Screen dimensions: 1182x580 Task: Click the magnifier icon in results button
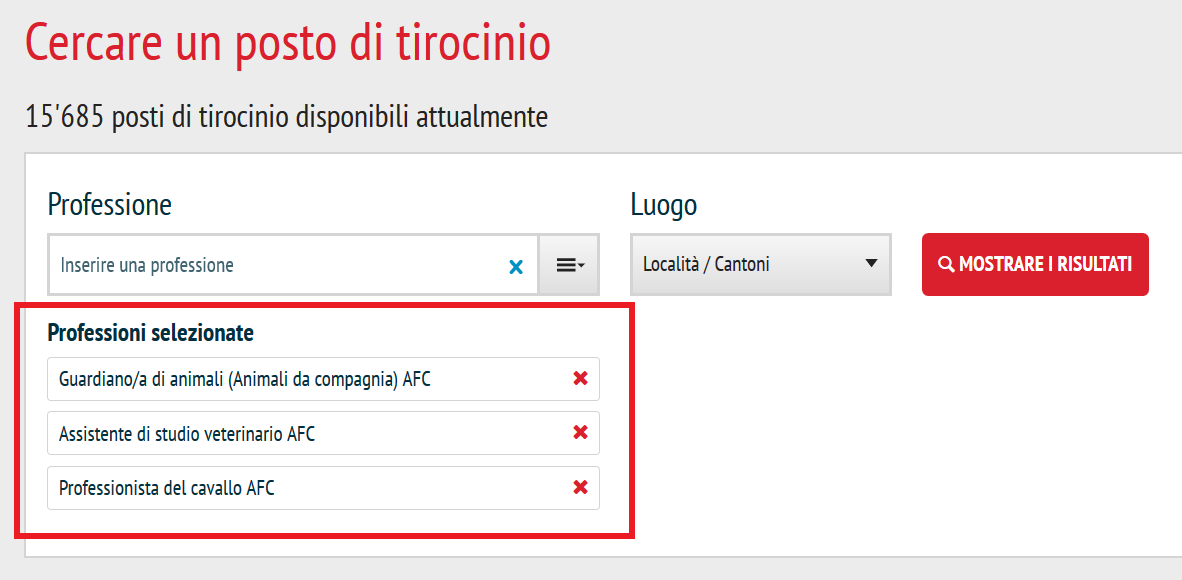(946, 265)
